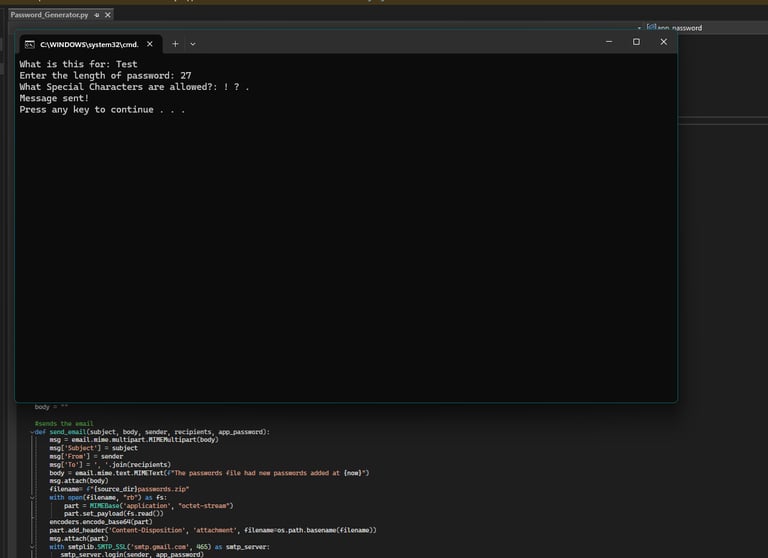This screenshot has width=768, height=558.
Task: Click the MIMEText passwords file message line
Action: (x=209, y=473)
